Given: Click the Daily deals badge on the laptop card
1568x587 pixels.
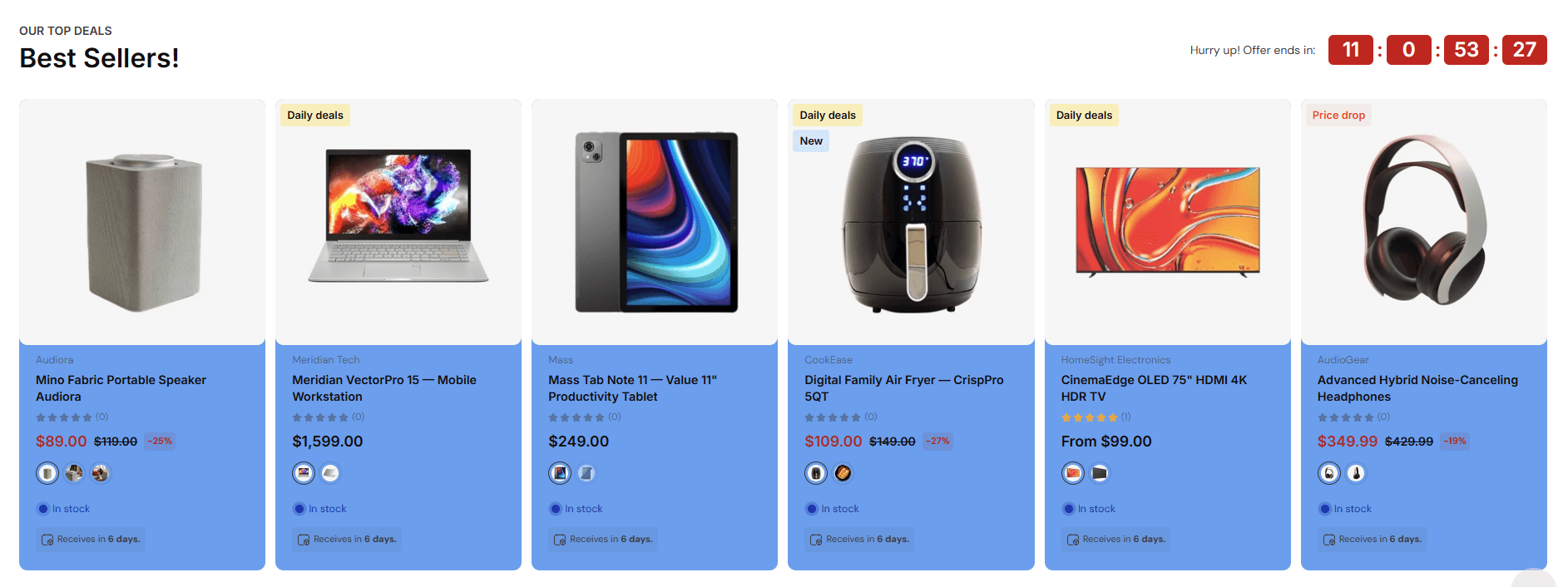Looking at the screenshot, I should 315,115.
